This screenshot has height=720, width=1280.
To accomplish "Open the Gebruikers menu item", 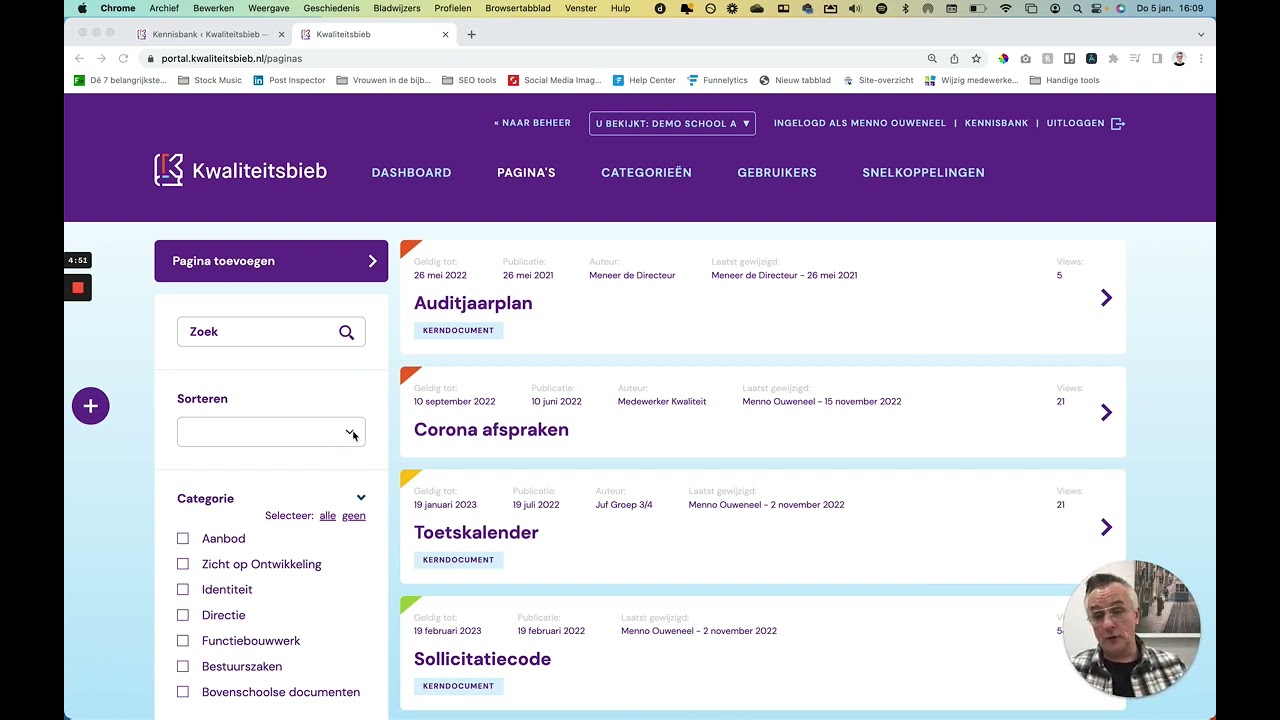I will [x=777, y=173].
